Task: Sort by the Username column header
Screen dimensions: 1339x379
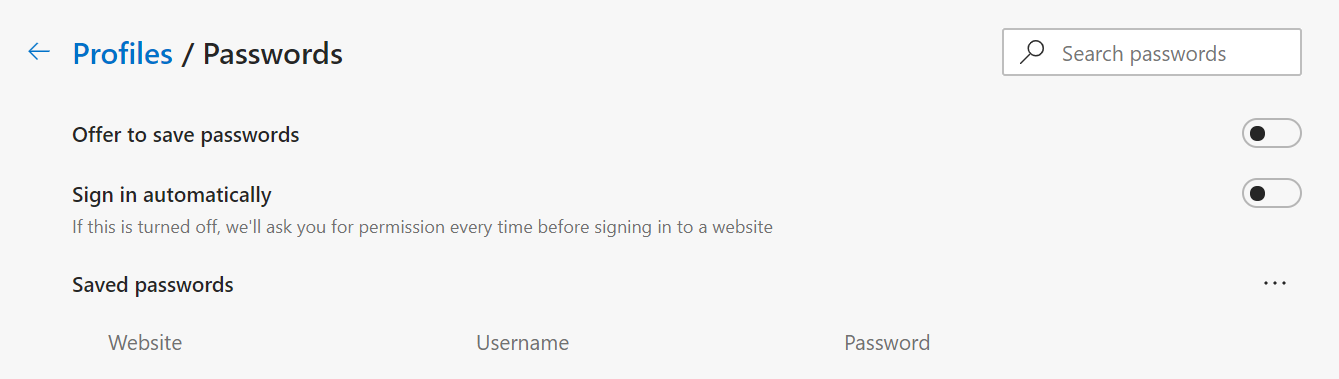Action: [522, 343]
